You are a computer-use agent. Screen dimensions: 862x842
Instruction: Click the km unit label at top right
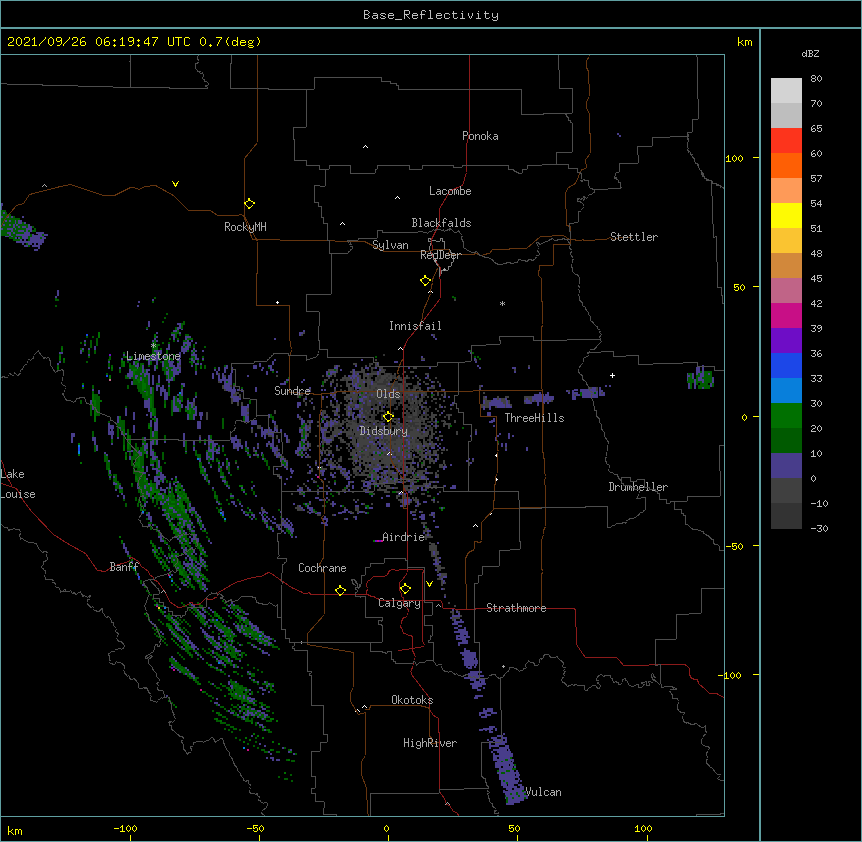[744, 42]
